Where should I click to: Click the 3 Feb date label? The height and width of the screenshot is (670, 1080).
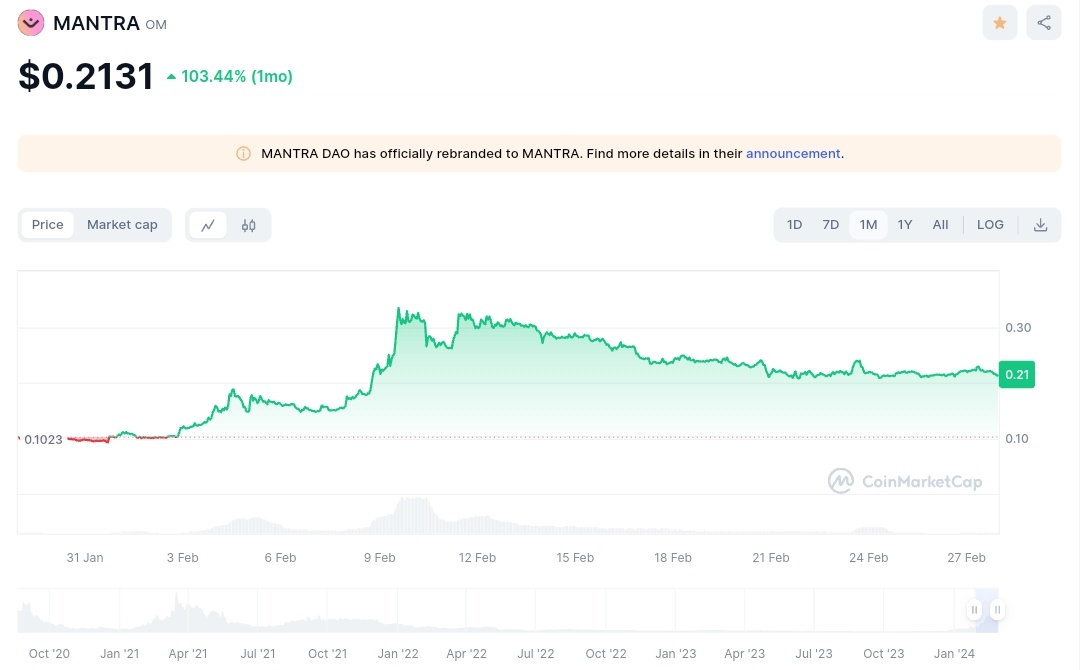(x=183, y=558)
